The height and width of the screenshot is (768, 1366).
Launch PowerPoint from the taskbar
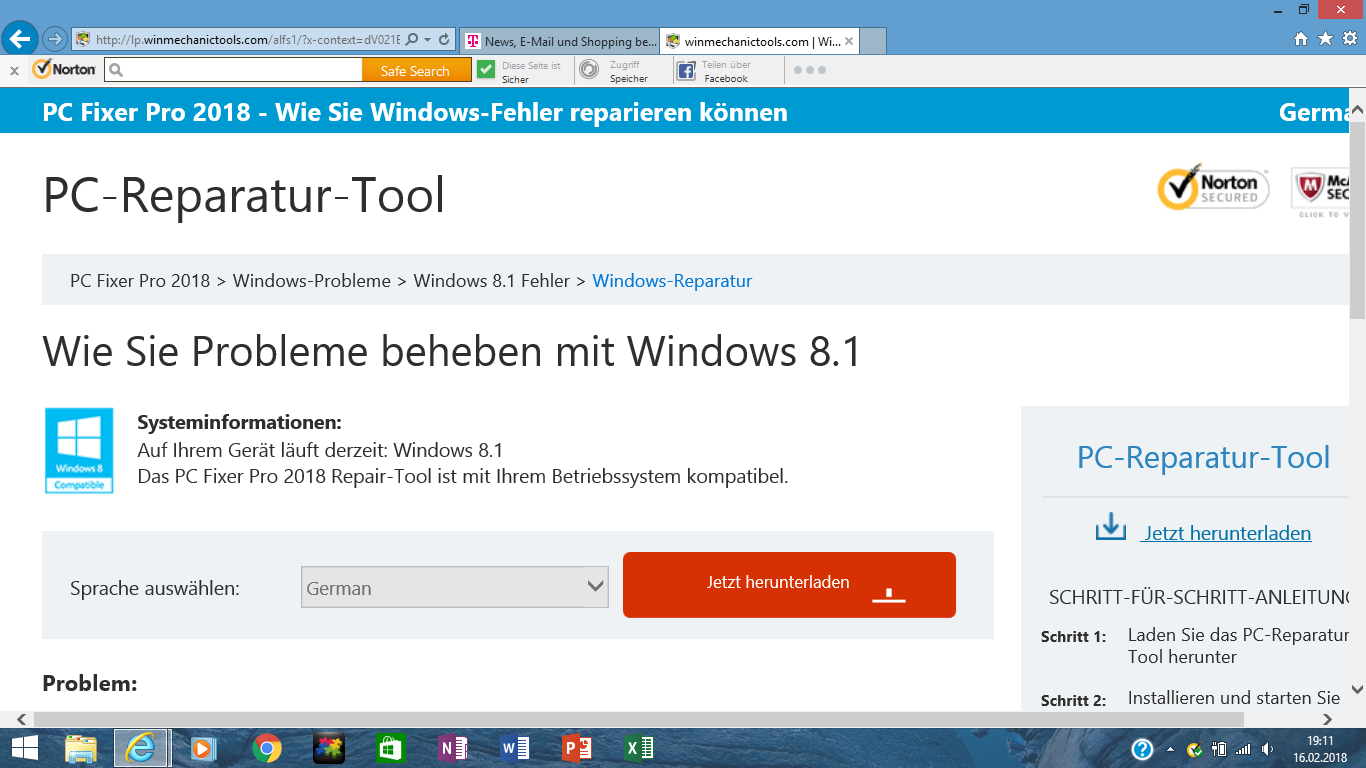[577, 748]
